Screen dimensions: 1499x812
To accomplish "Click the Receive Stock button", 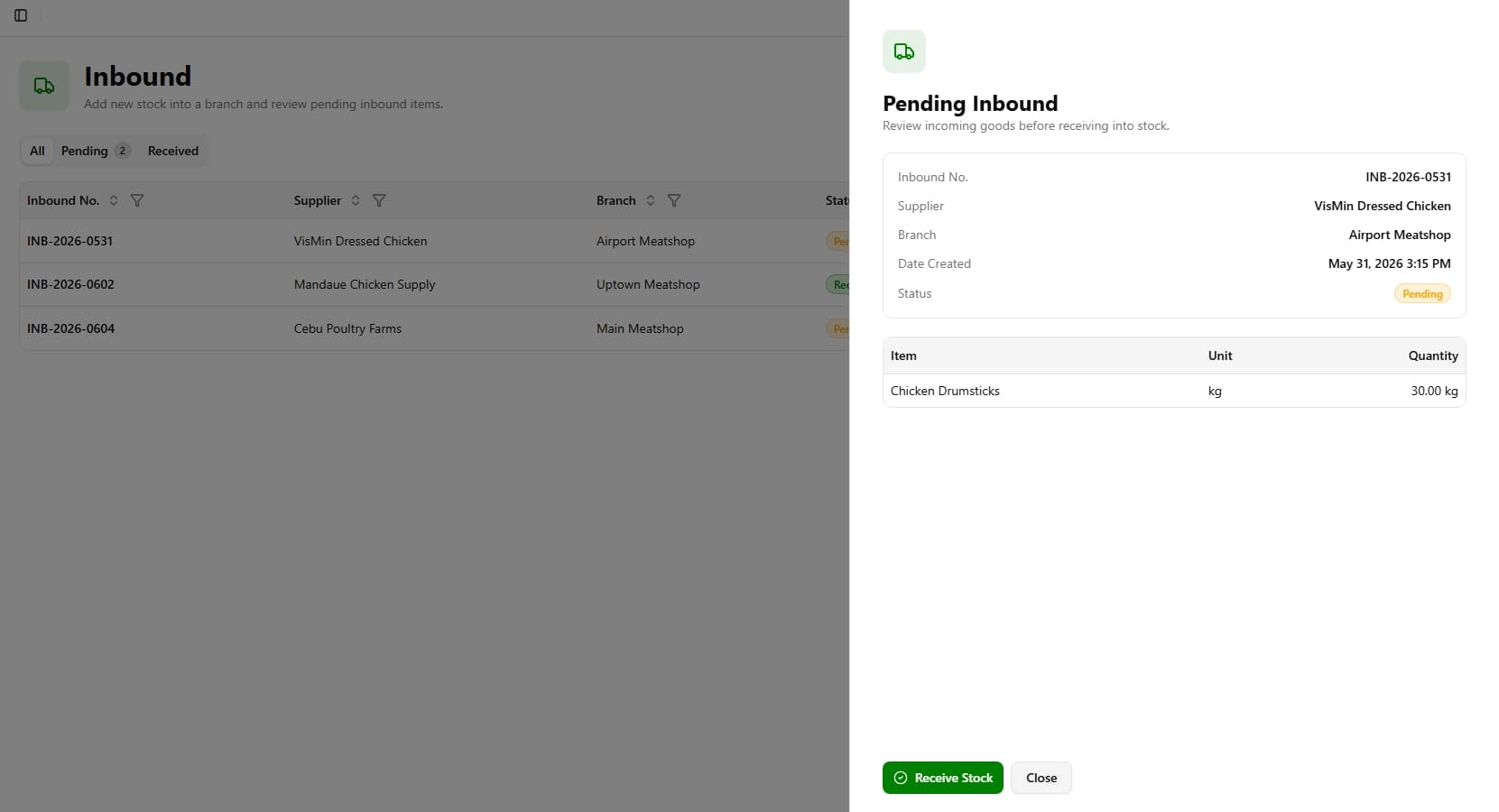I will pos(943,778).
